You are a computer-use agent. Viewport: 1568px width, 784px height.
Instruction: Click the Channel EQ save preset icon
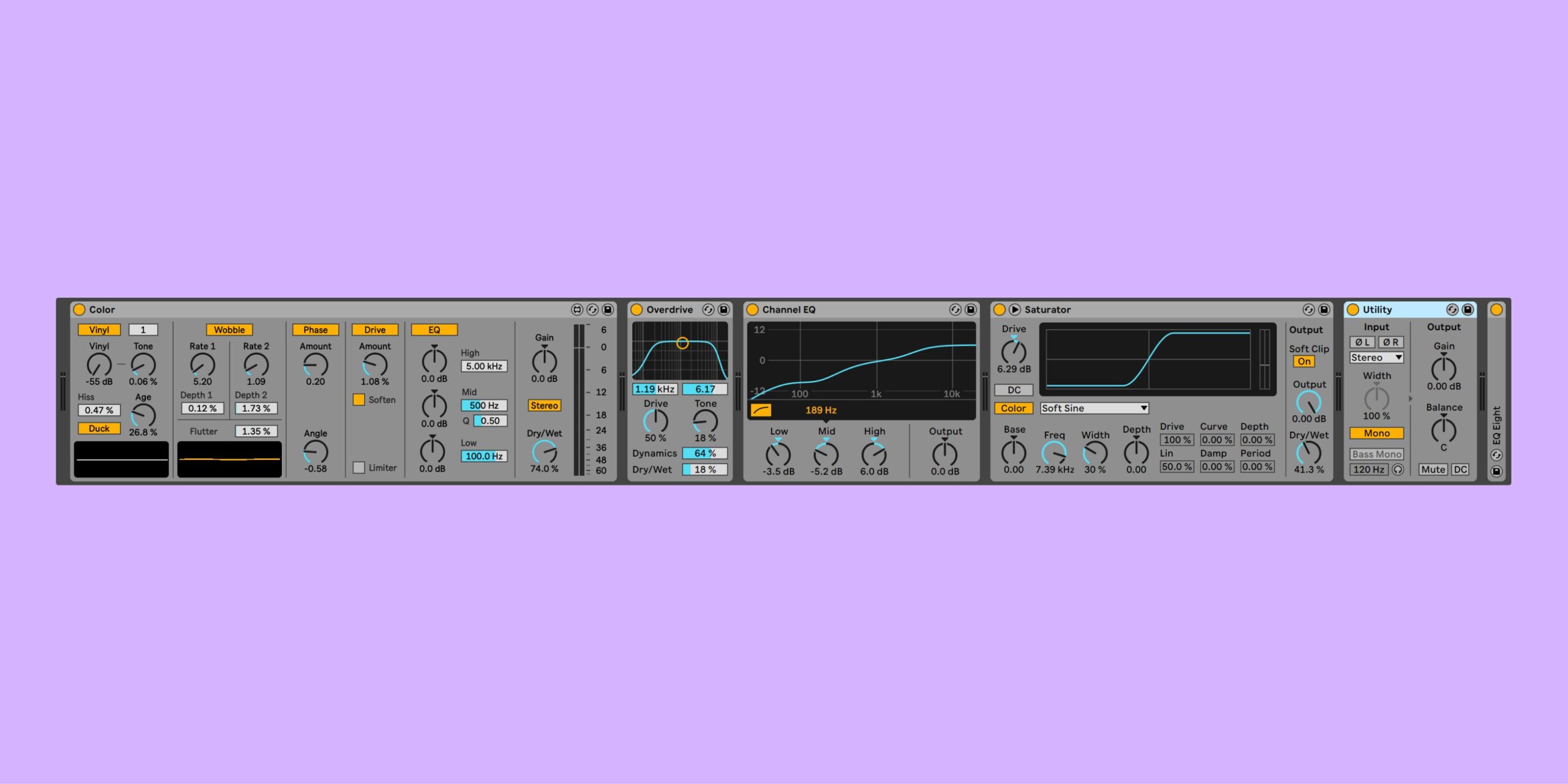tap(970, 310)
